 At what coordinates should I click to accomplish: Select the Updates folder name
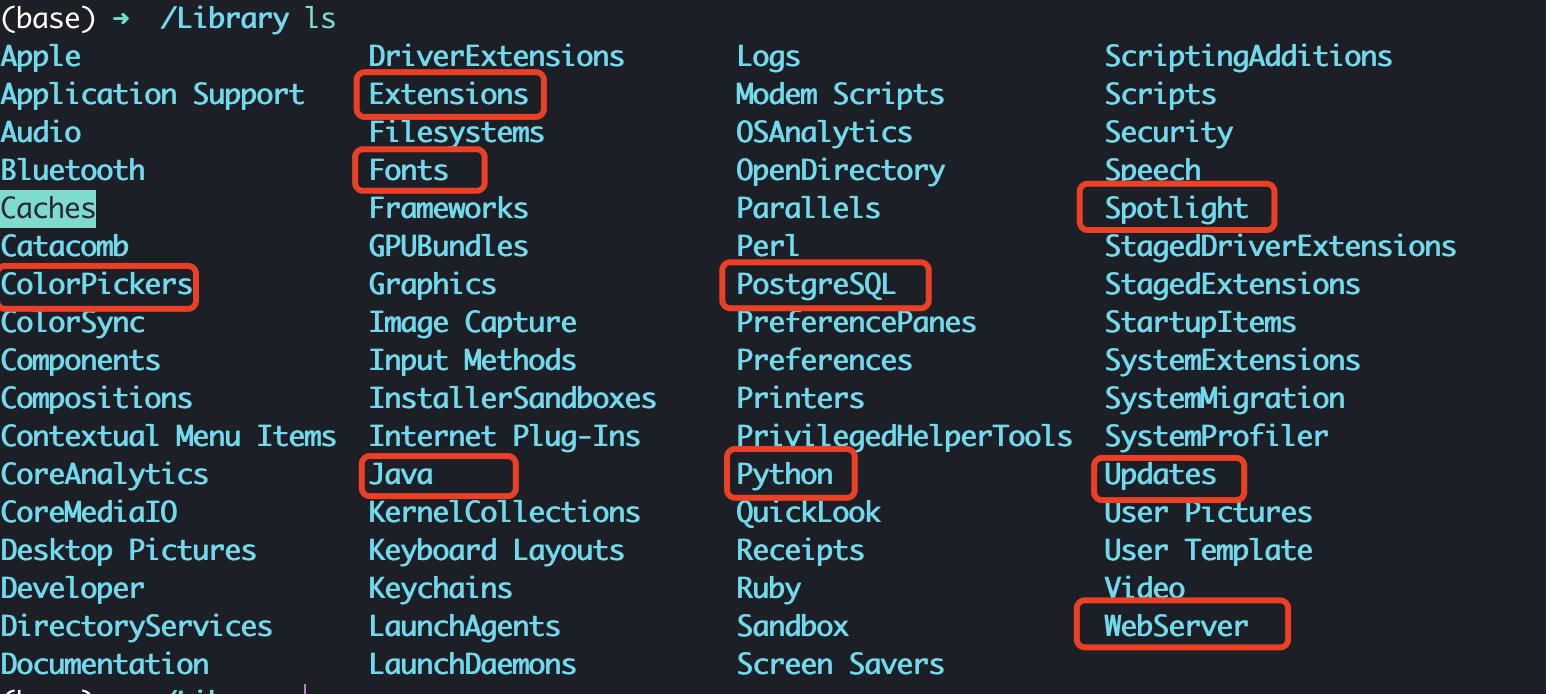coord(1160,475)
